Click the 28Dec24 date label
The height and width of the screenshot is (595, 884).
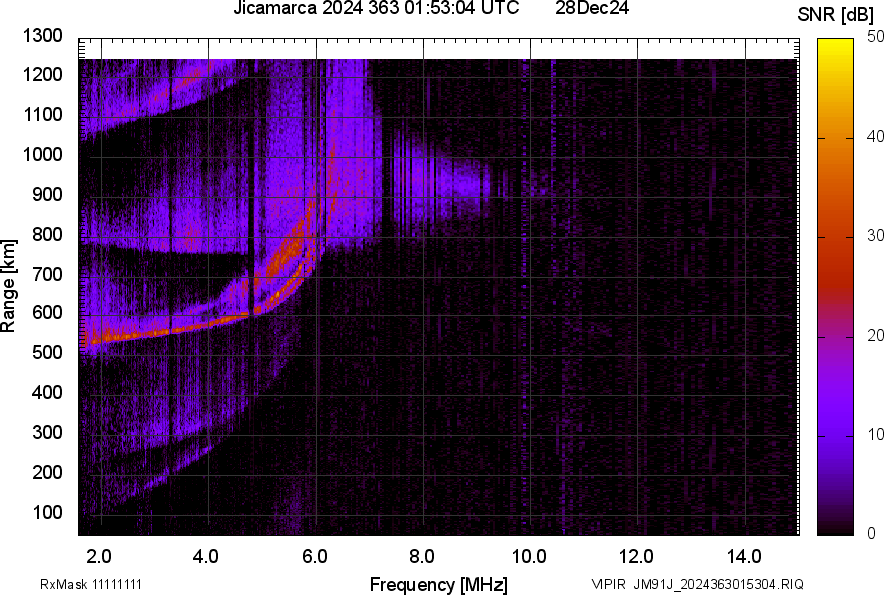click(592, 9)
